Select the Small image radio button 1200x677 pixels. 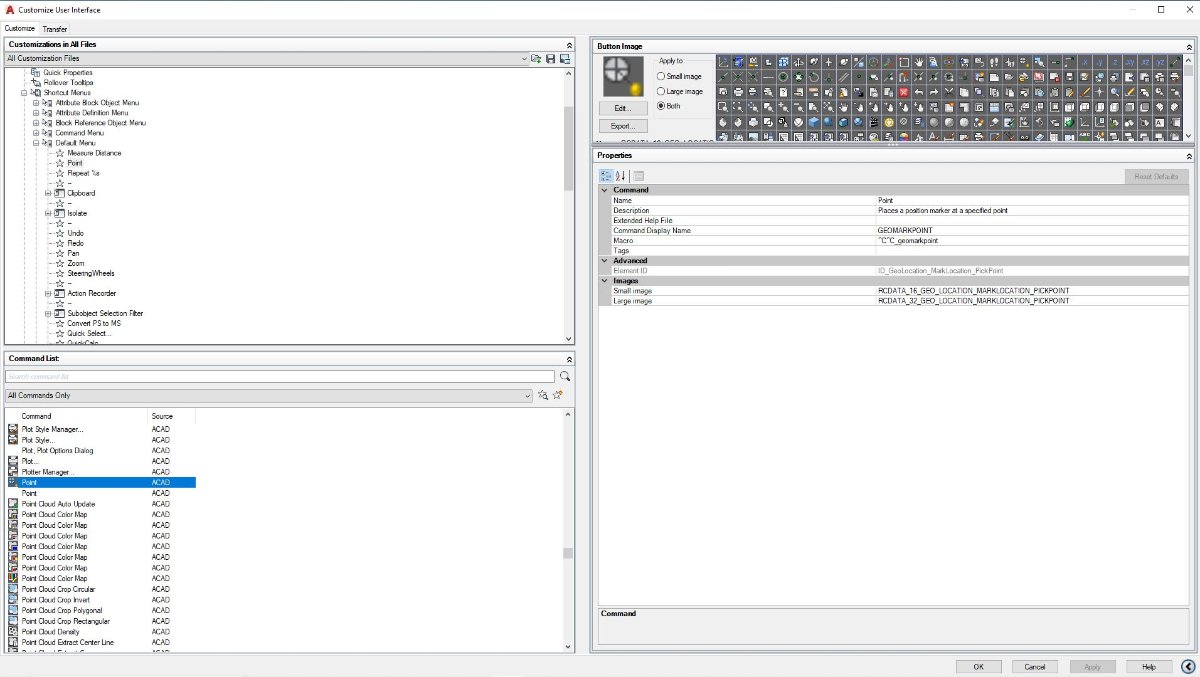(x=661, y=76)
